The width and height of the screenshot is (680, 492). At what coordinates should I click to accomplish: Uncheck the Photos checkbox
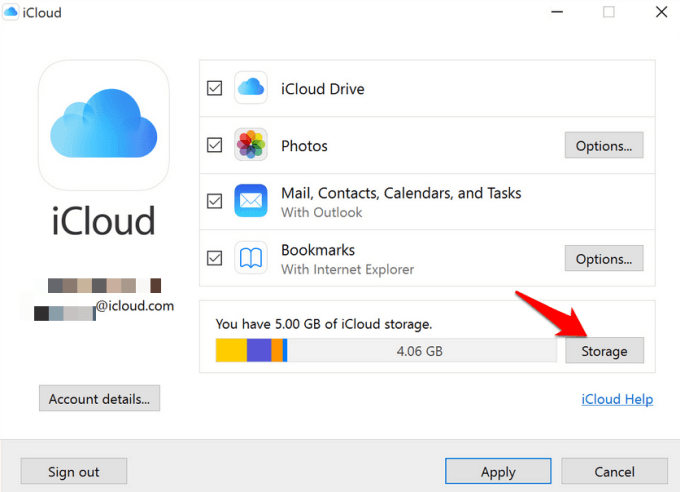pos(215,145)
